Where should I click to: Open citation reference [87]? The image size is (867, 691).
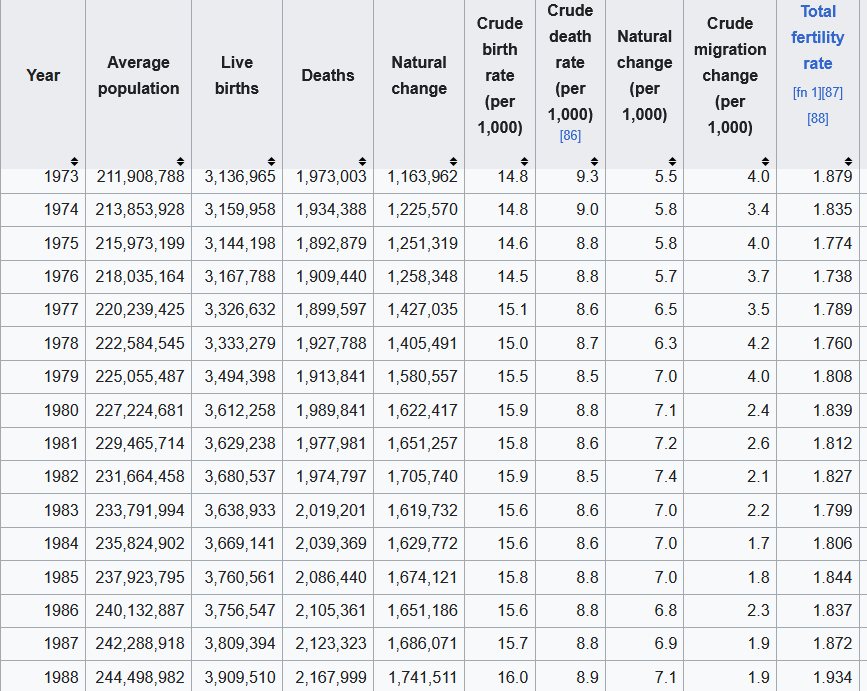click(x=833, y=93)
